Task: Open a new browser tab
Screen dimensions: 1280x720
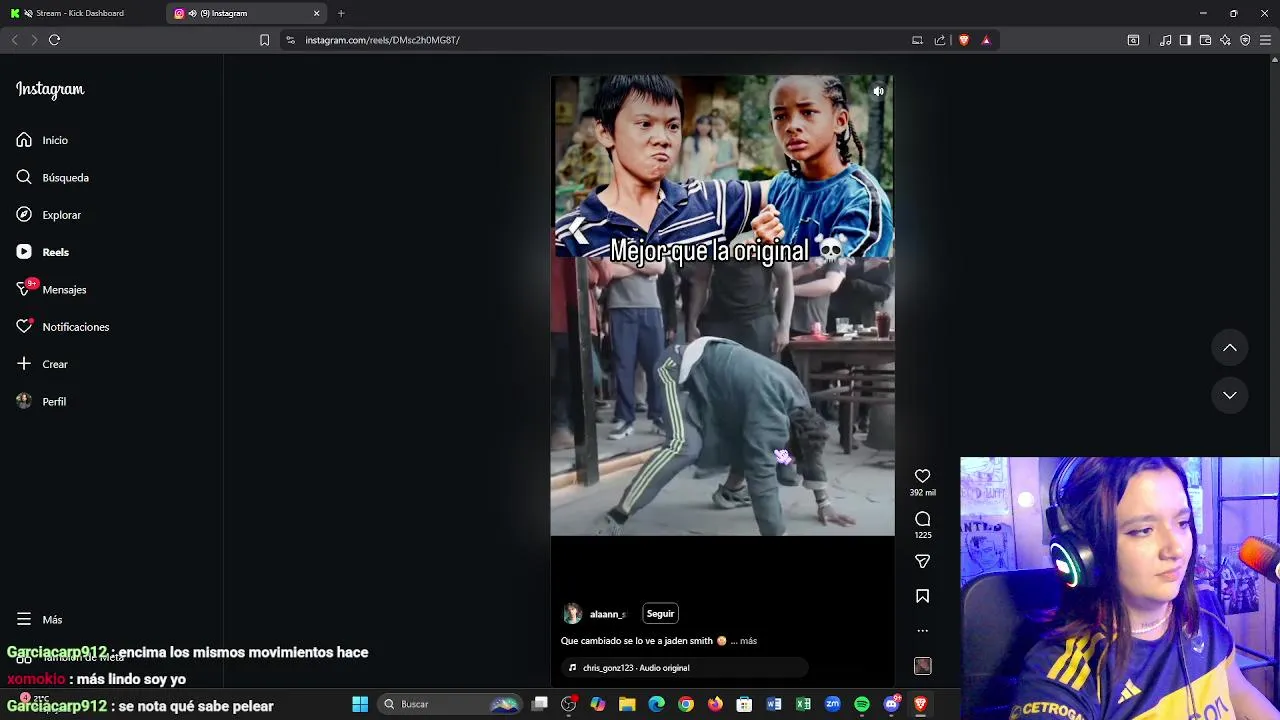Action: [x=341, y=13]
